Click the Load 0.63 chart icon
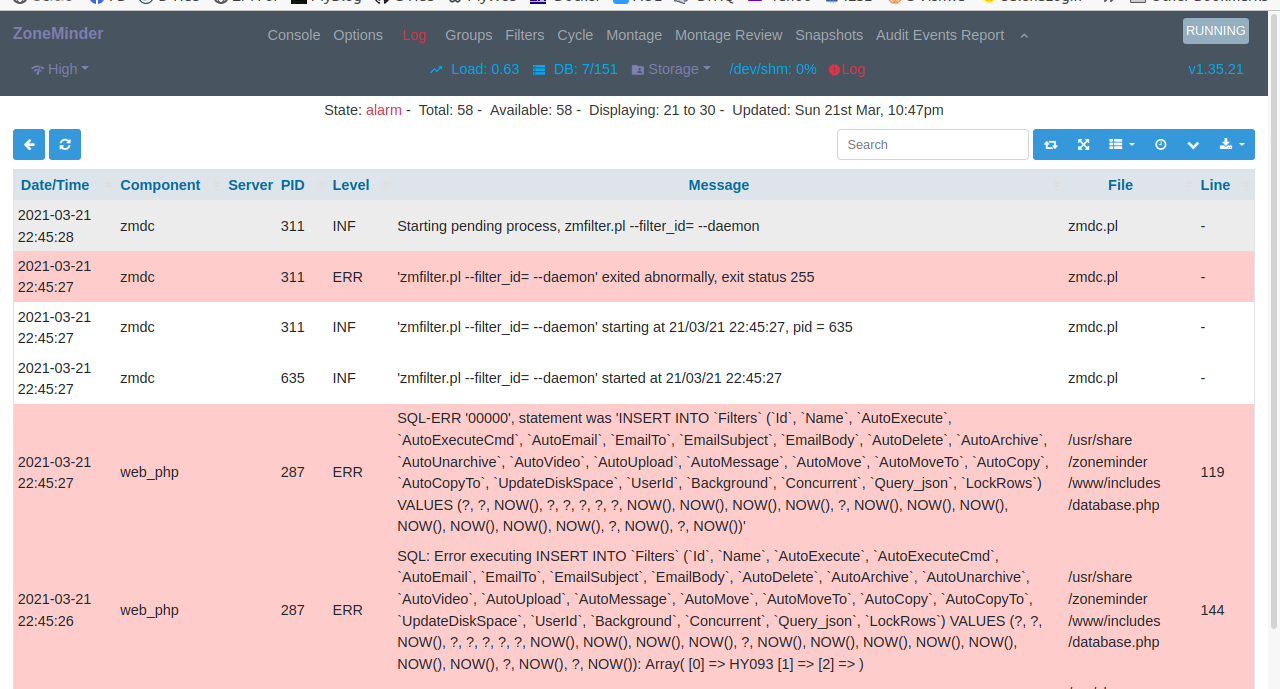This screenshot has width=1280, height=689. [436, 70]
